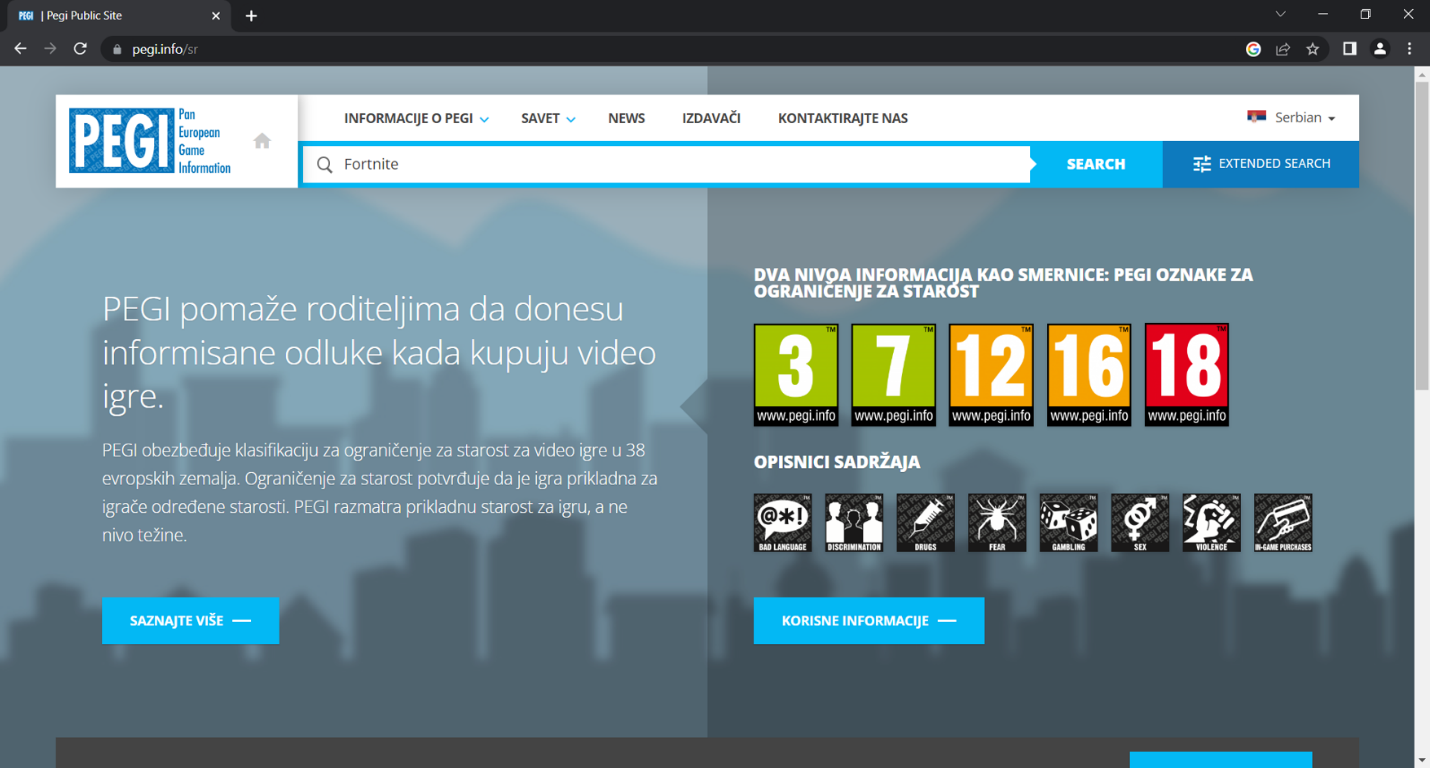Open Extended Search filter options
The height and width of the screenshot is (768, 1430).
[1261, 164]
